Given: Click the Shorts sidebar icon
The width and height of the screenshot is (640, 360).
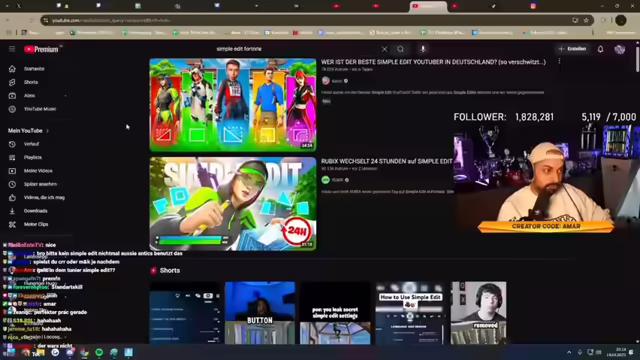Looking at the screenshot, I should point(12,82).
